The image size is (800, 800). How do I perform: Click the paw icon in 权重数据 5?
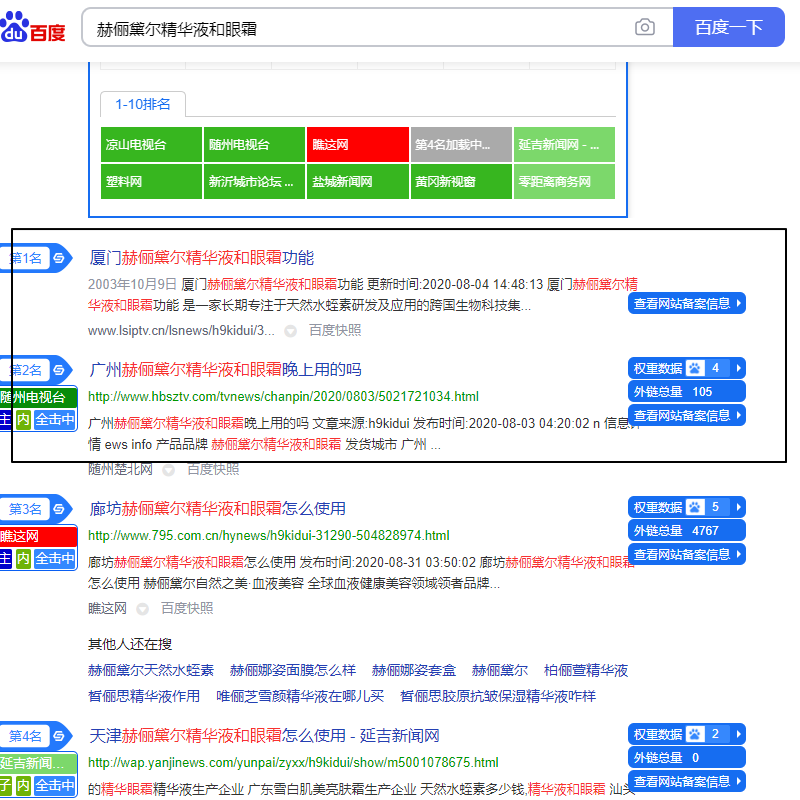click(694, 507)
